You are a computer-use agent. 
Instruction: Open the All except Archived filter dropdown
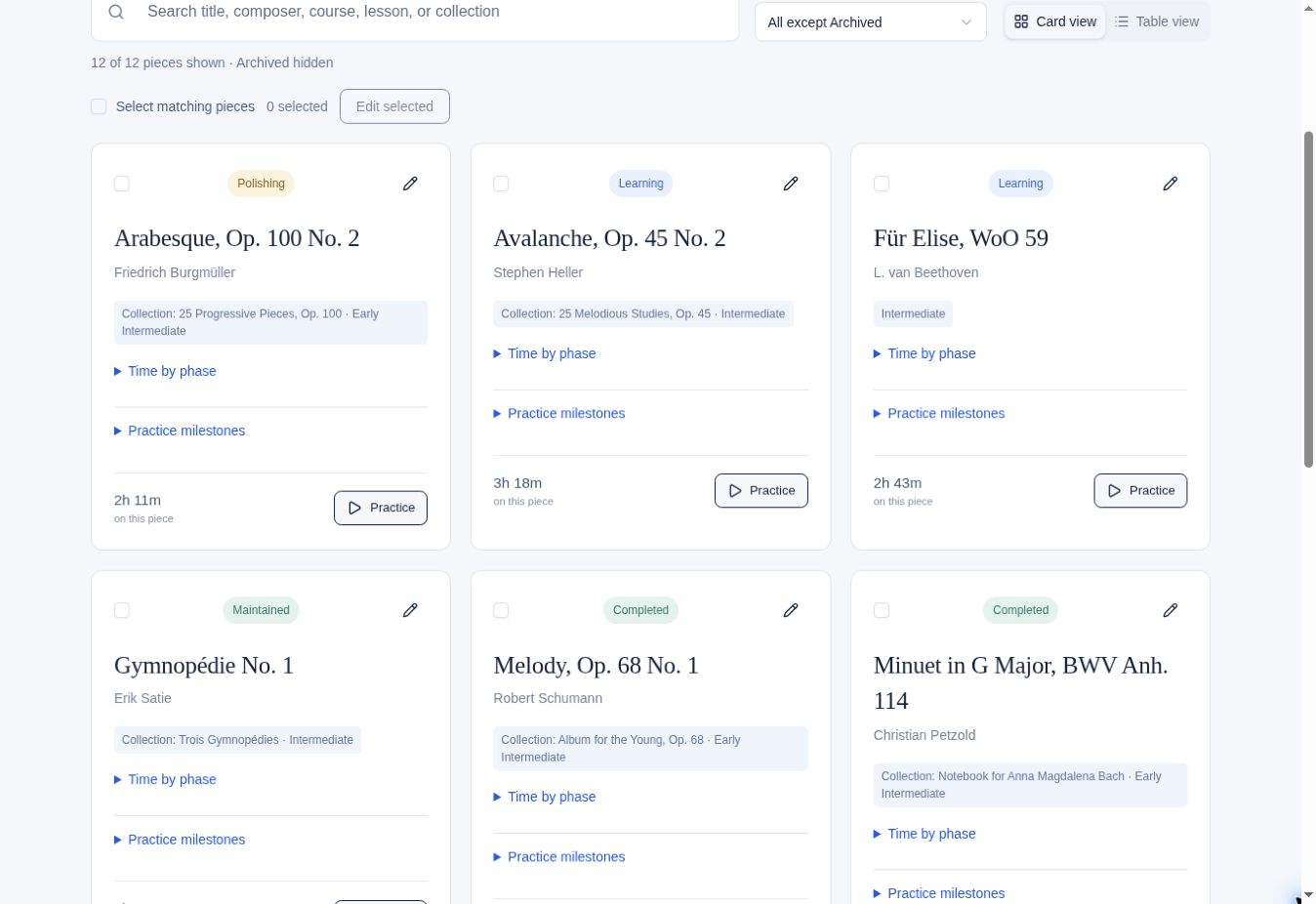click(x=870, y=22)
